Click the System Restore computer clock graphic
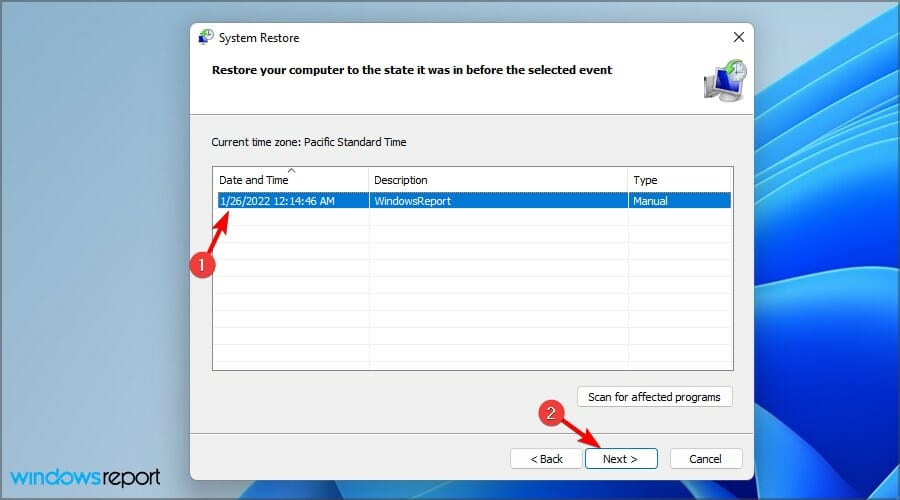 click(726, 81)
